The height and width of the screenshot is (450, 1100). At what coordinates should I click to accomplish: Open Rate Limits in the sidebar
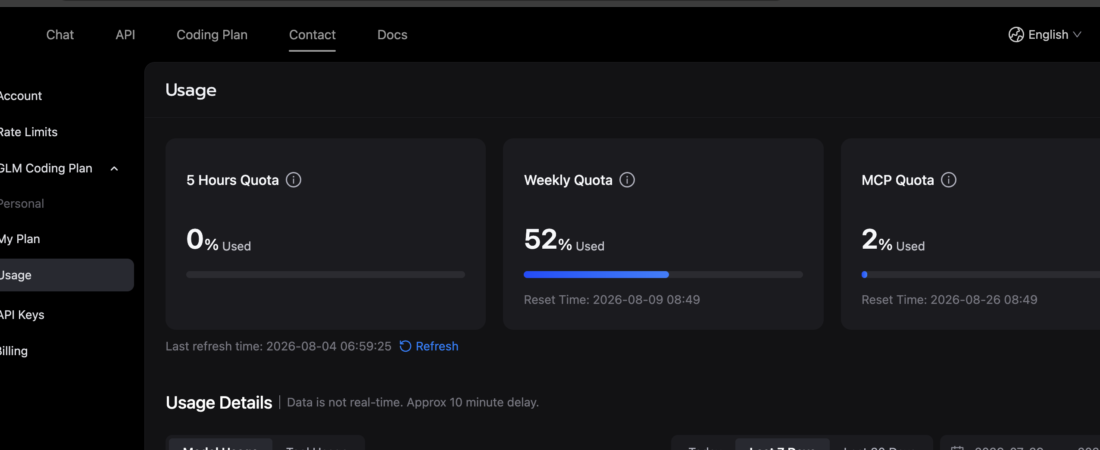27,132
